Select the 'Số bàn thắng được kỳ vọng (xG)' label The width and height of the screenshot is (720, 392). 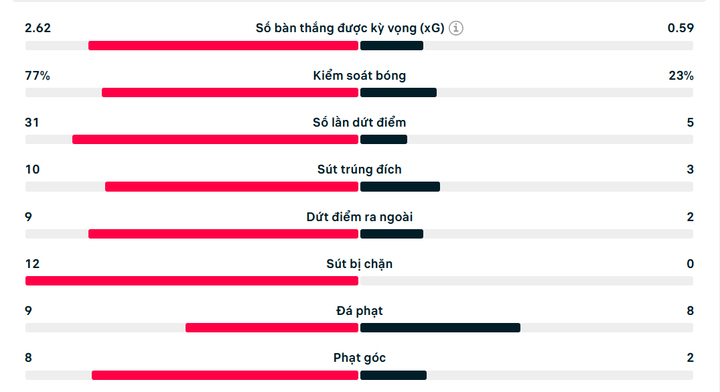point(350,28)
